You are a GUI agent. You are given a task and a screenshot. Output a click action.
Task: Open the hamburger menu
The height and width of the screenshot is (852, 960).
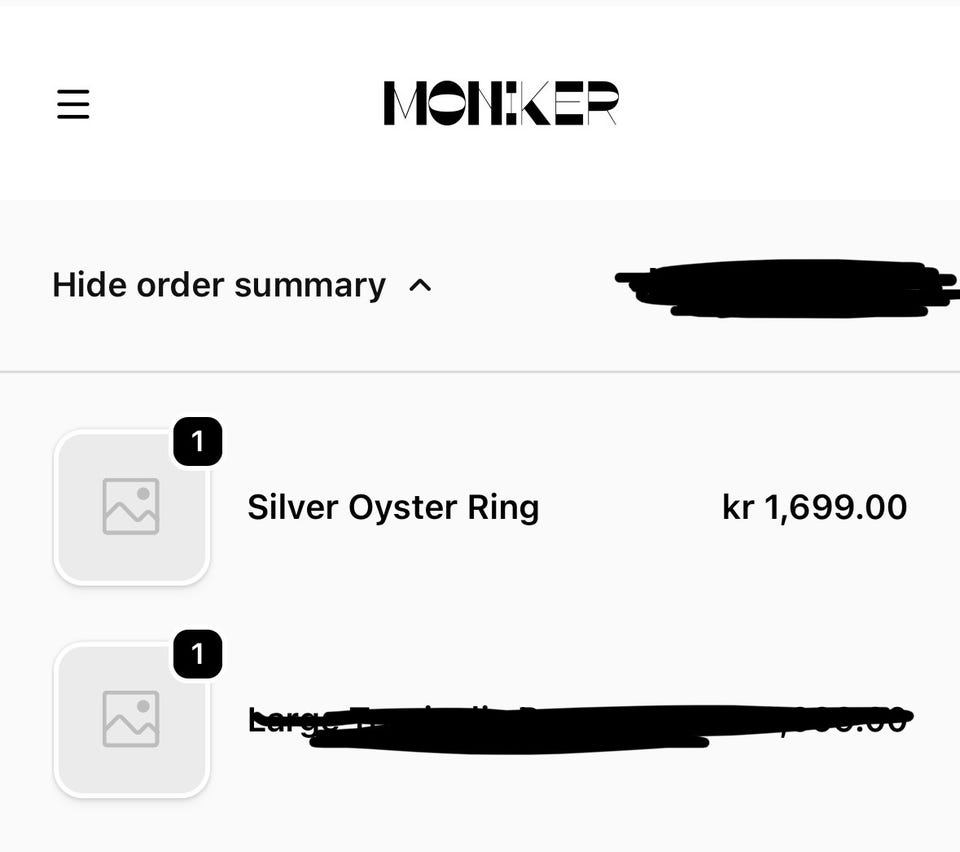pos(73,104)
